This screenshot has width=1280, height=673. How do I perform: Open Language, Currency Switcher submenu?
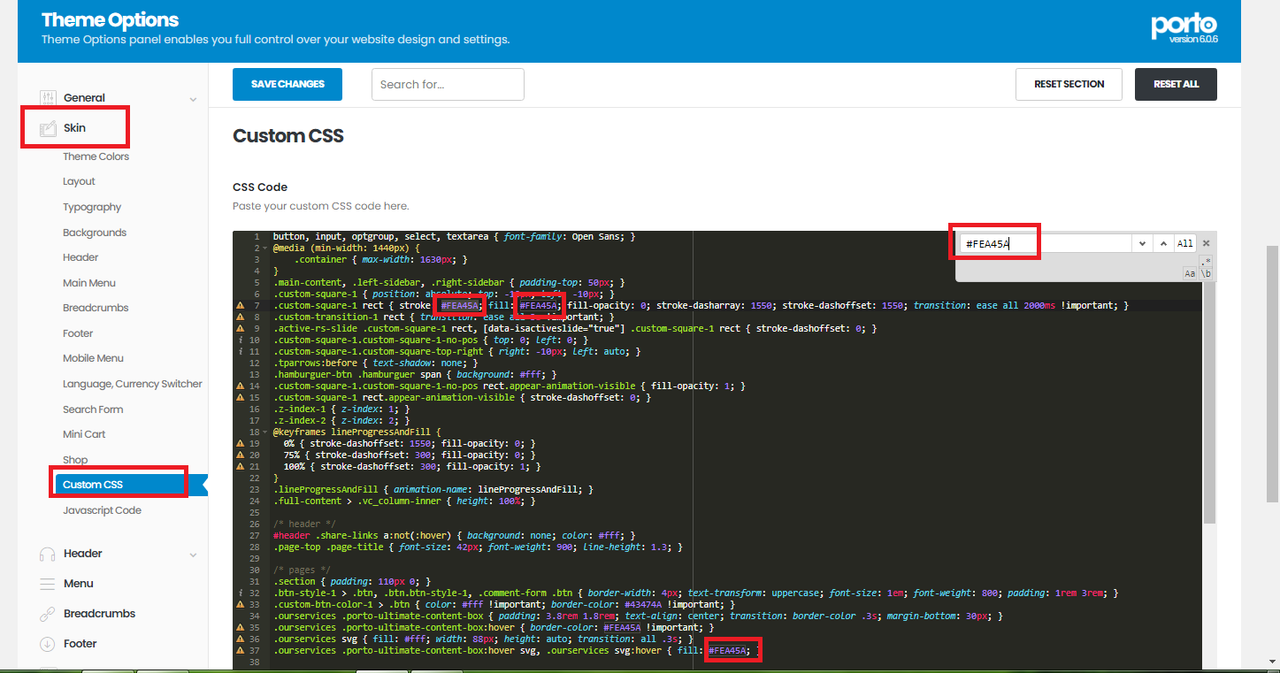tap(133, 384)
